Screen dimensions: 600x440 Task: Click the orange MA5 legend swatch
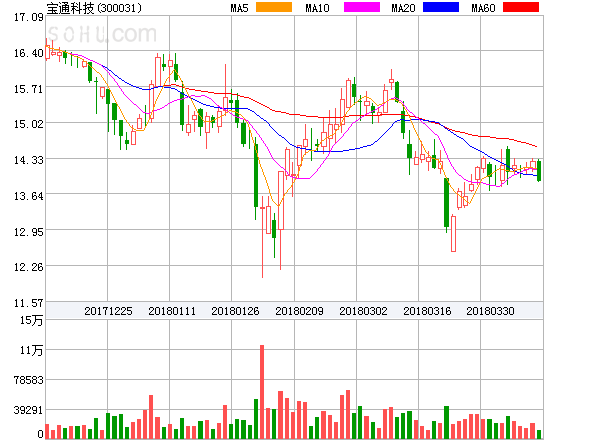tap(274, 7)
